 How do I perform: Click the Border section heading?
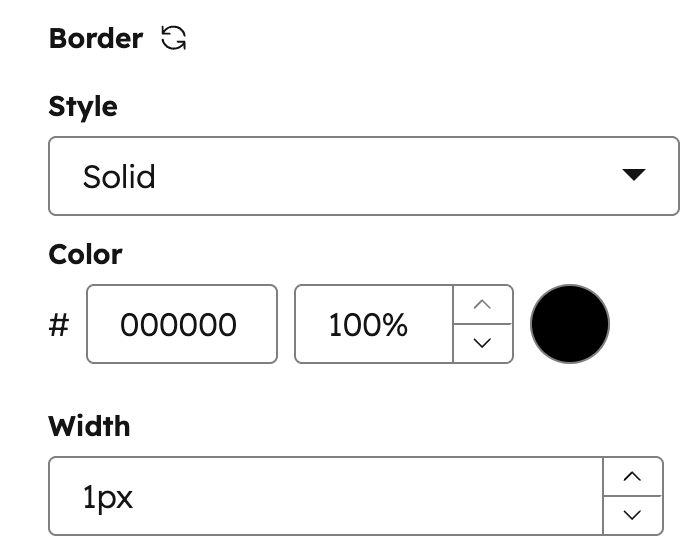click(96, 39)
